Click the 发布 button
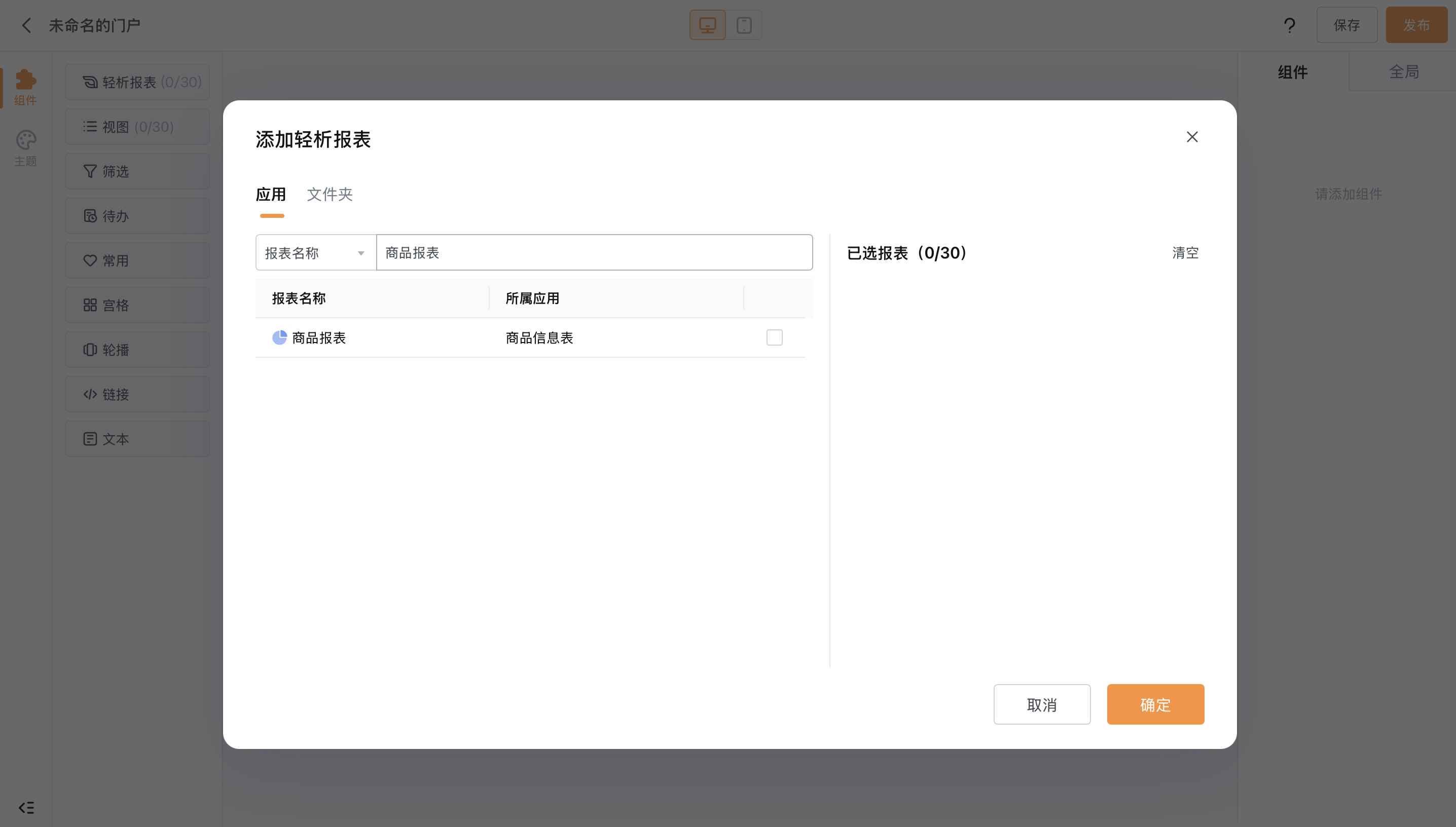The width and height of the screenshot is (1456, 827). click(1417, 25)
